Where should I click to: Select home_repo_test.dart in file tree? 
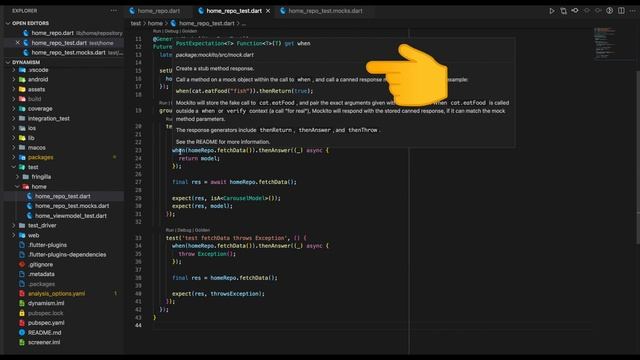point(62,196)
